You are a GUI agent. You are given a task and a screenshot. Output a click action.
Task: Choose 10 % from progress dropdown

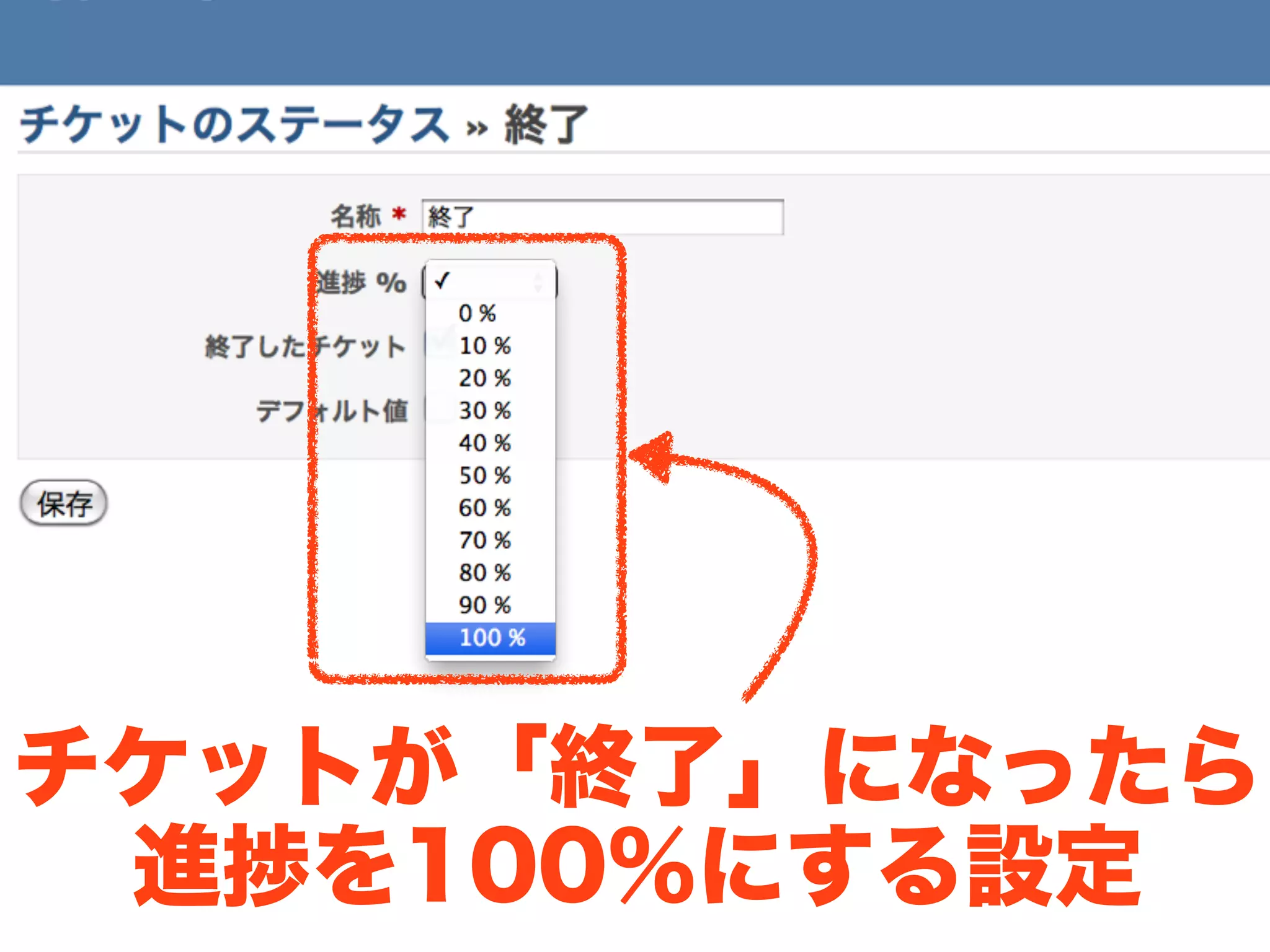(490, 346)
